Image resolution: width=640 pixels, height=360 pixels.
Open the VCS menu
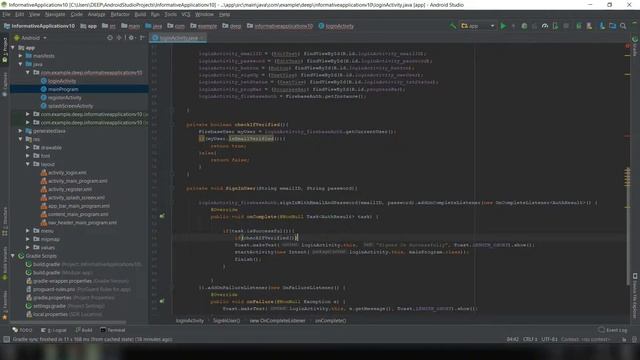pyautogui.click(x=186, y=14)
